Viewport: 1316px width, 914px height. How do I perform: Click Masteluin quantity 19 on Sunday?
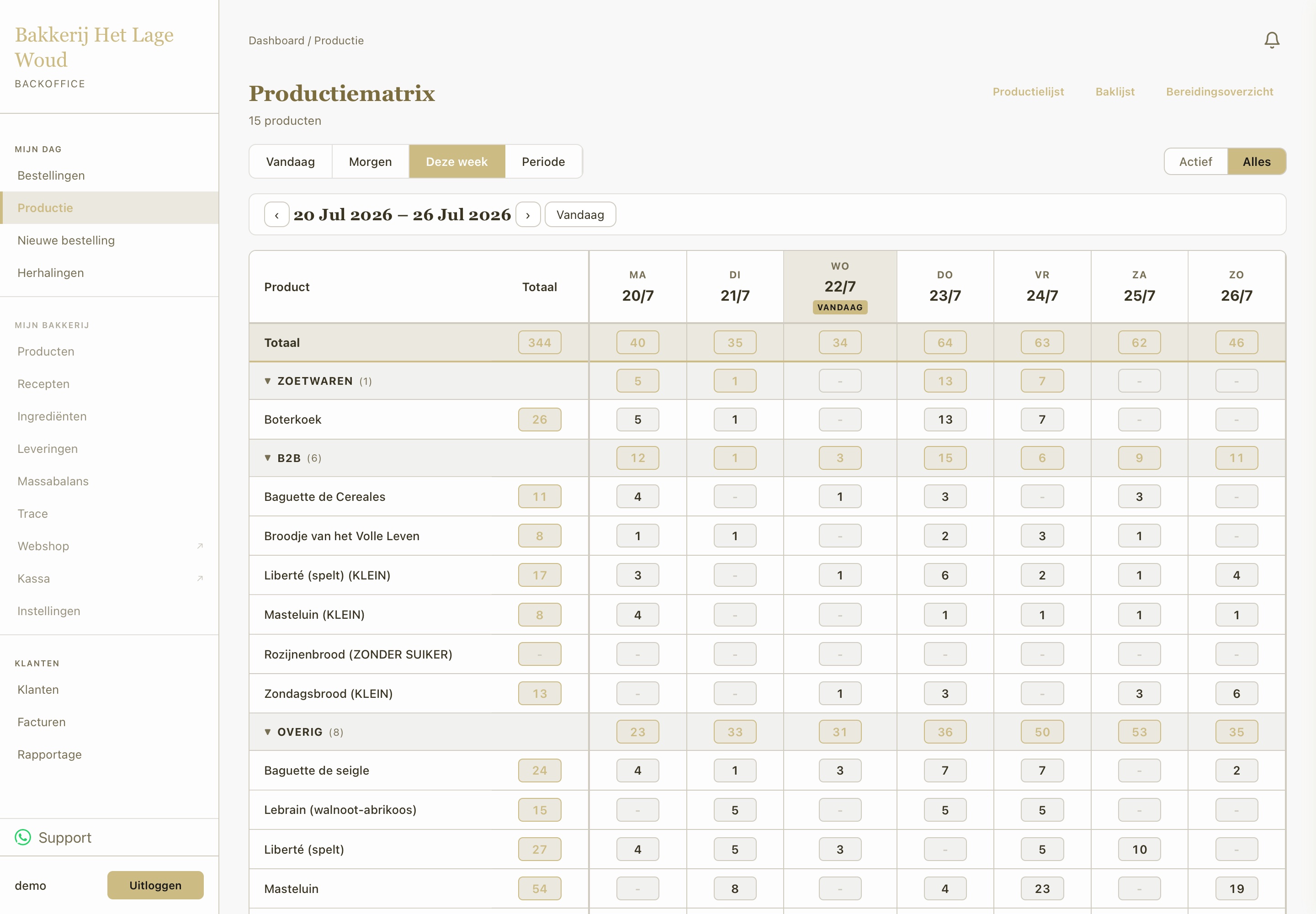(1236, 889)
